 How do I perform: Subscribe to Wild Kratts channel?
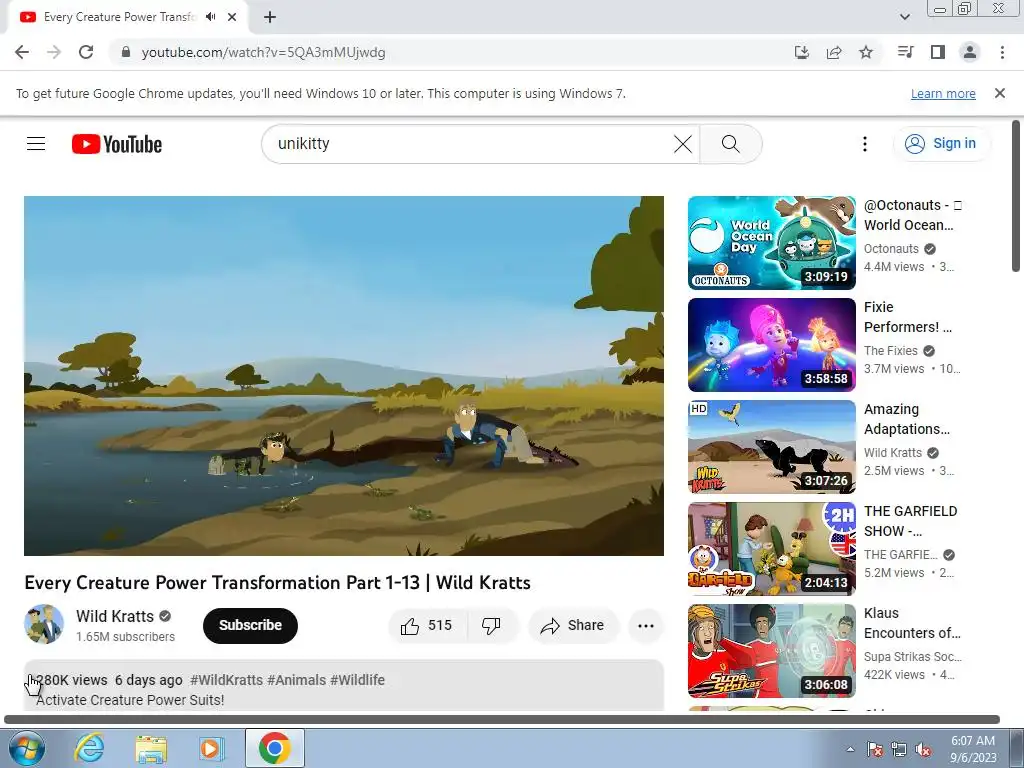250,626
